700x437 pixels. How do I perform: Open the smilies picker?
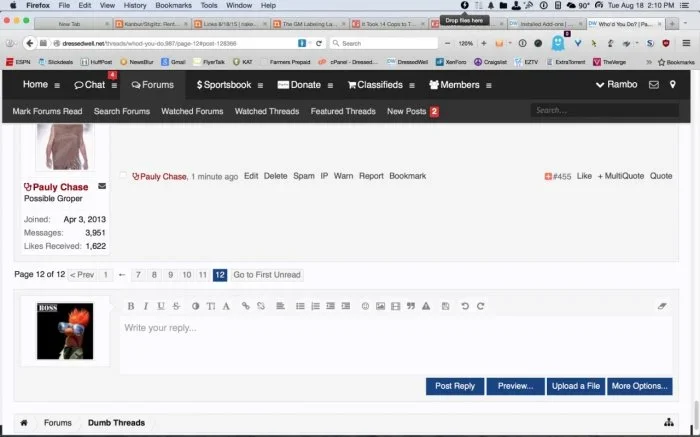[365, 306]
